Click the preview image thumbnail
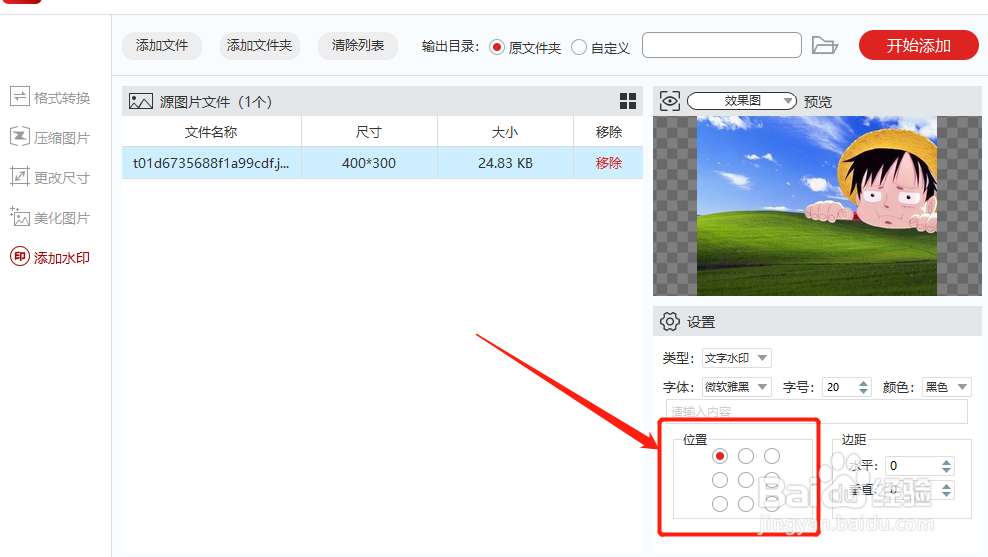 coord(817,205)
